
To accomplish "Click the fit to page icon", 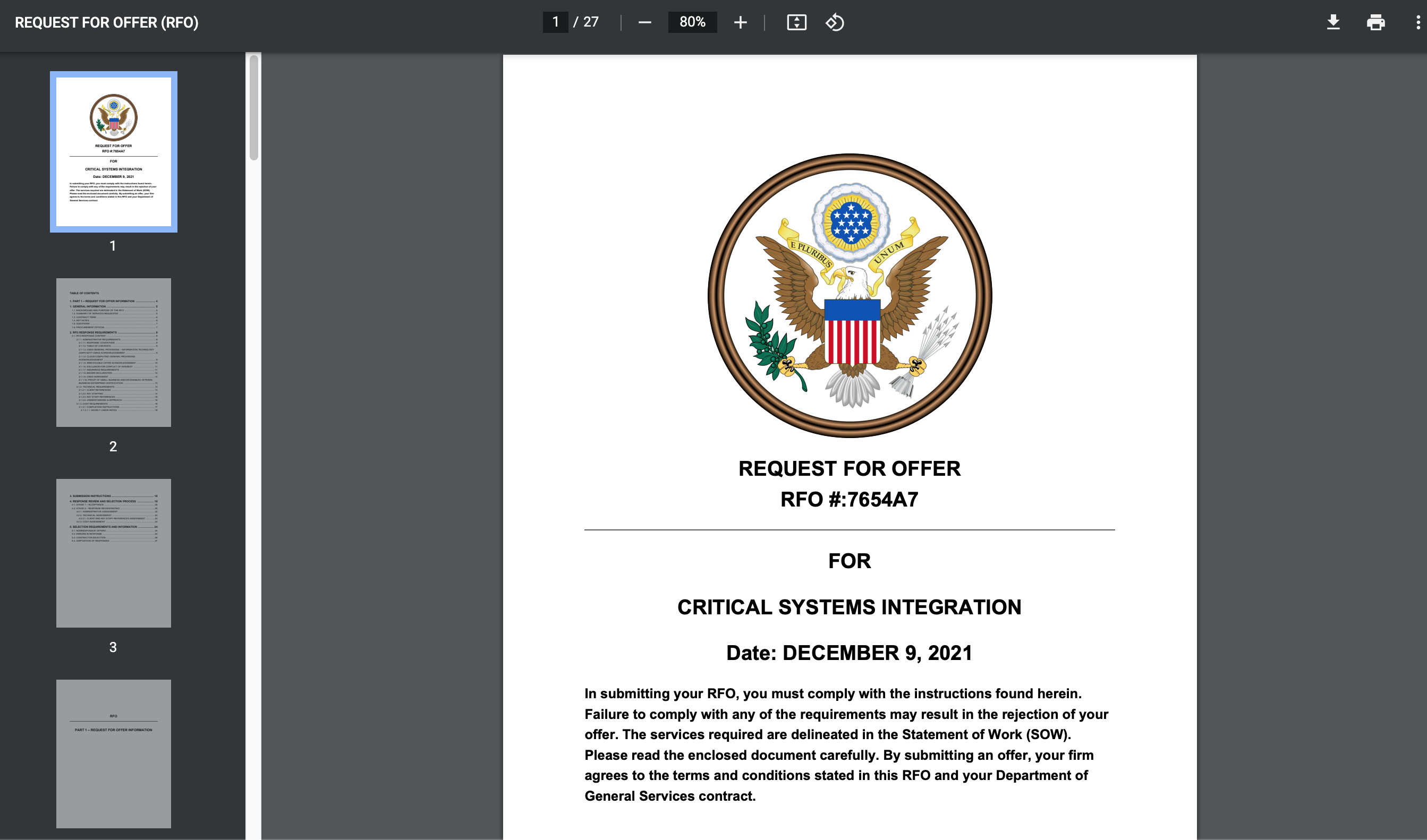I will (796, 23).
